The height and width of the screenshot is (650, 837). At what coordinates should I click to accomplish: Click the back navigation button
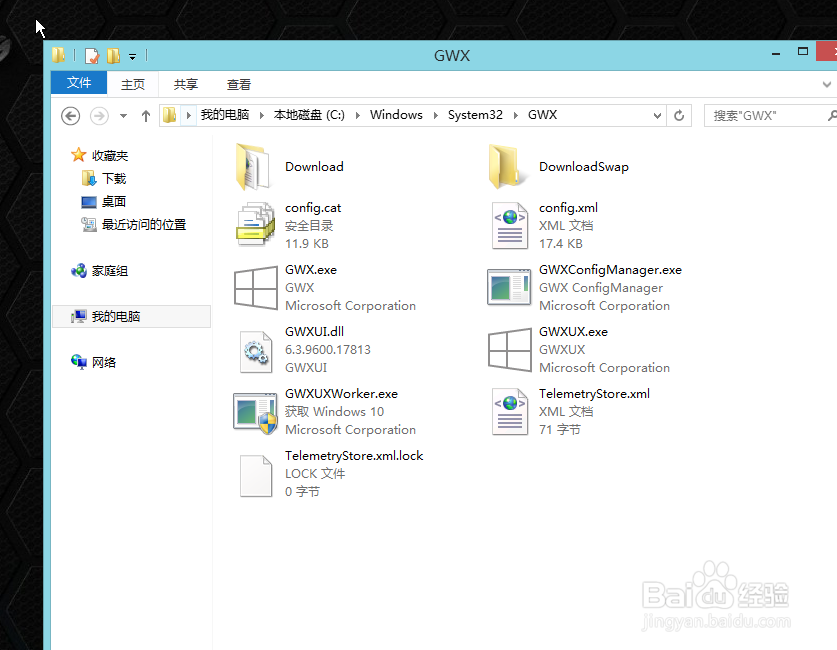(69, 115)
